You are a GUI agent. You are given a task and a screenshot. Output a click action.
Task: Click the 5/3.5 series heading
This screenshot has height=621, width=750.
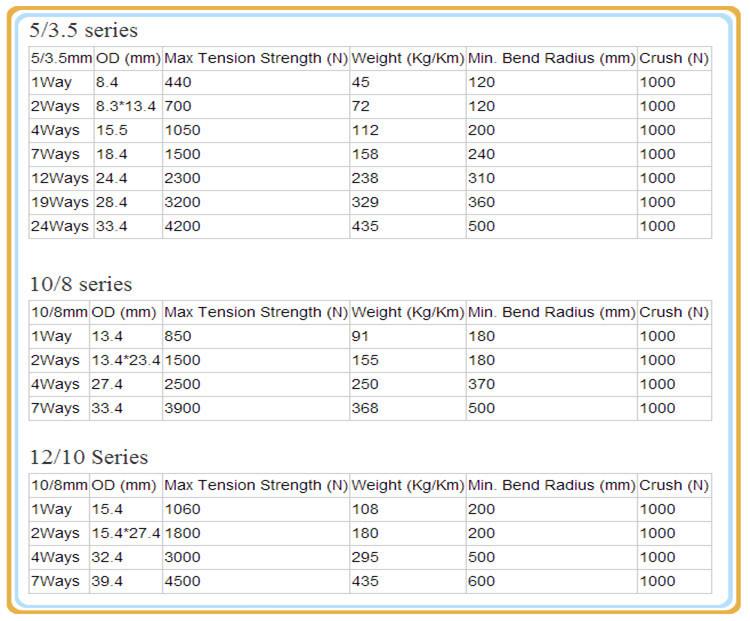(83, 30)
